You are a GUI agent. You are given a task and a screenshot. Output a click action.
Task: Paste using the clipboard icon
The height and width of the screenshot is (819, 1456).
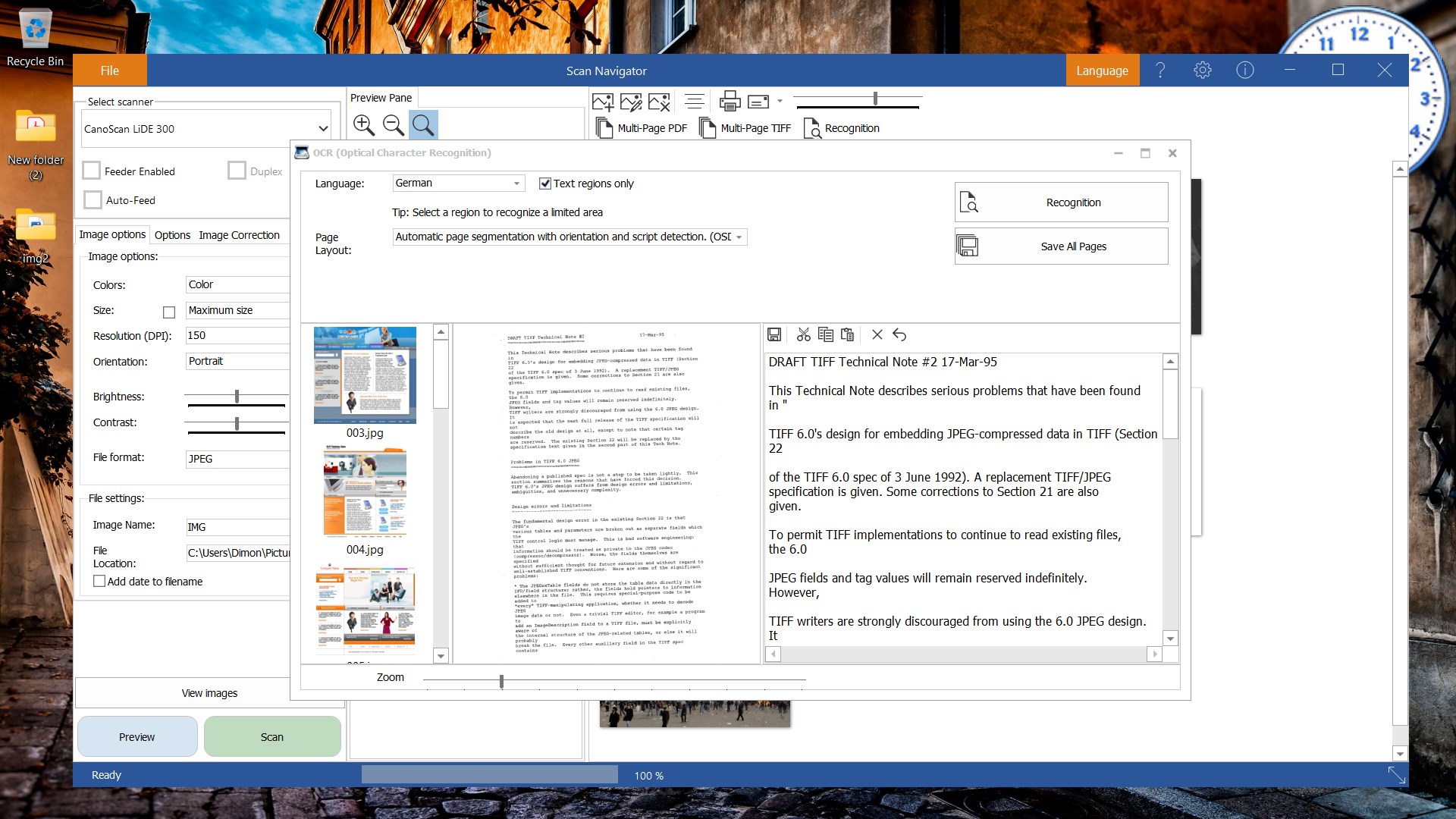click(848, 334)
